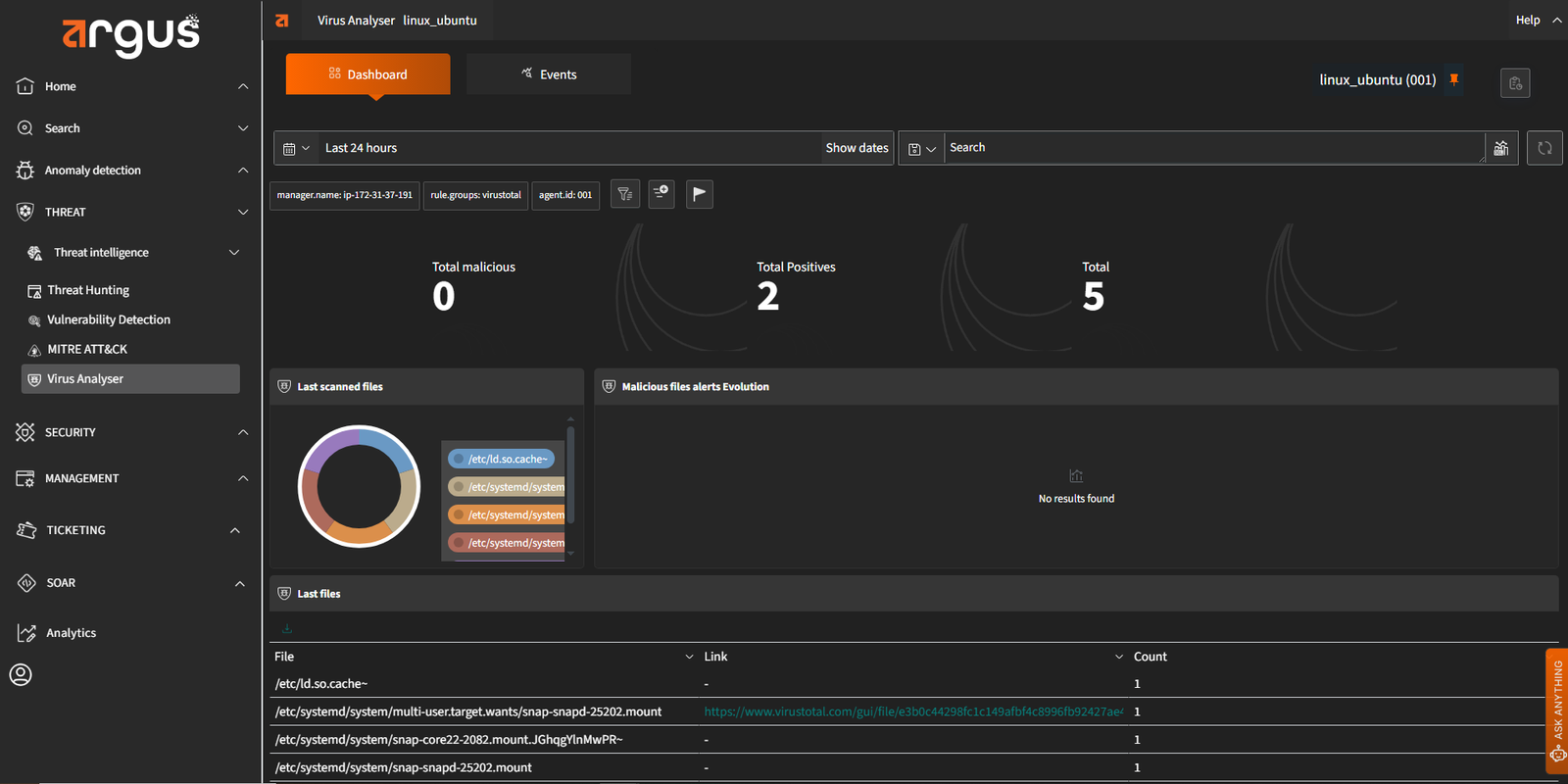This screenshot has width=1568, height=784.
Task: Open the saved queries dropdown beside Search
Action: point(921,149)
